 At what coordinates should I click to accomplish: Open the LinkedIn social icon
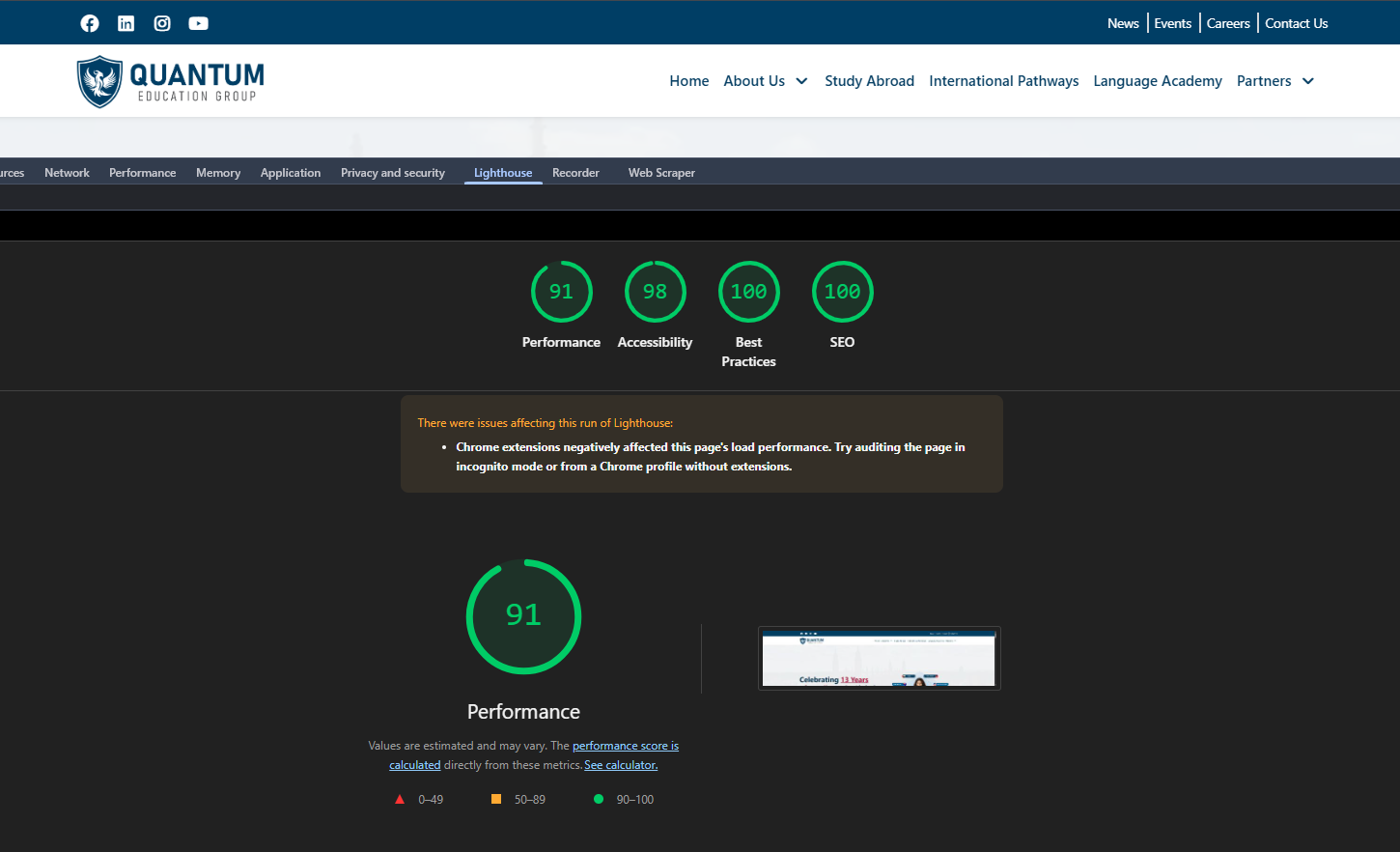click(x=126, y=23)
